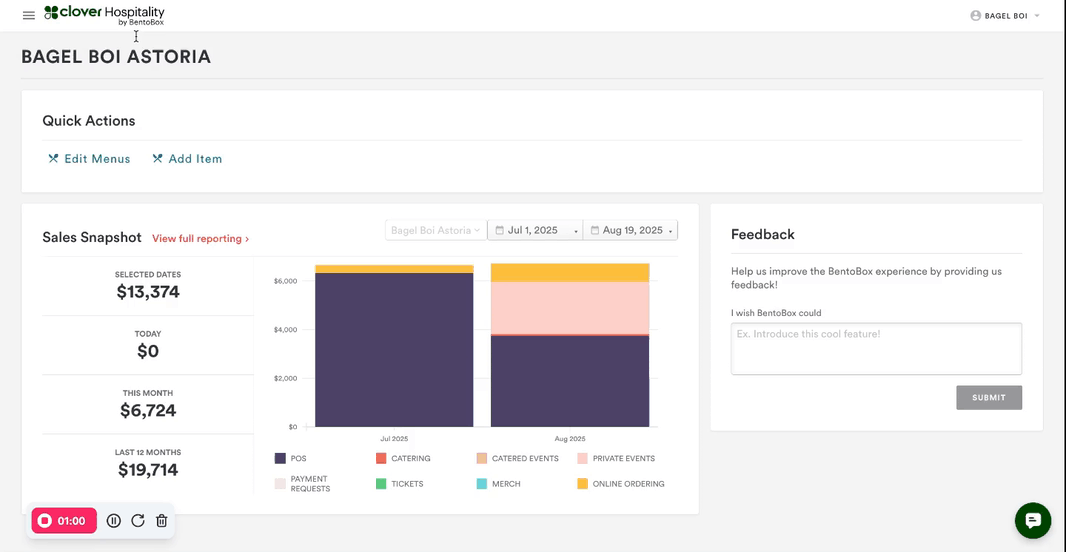1066x552 pixels.
Task: Select the Today $0 value
Action: click(x=148, y=351)
